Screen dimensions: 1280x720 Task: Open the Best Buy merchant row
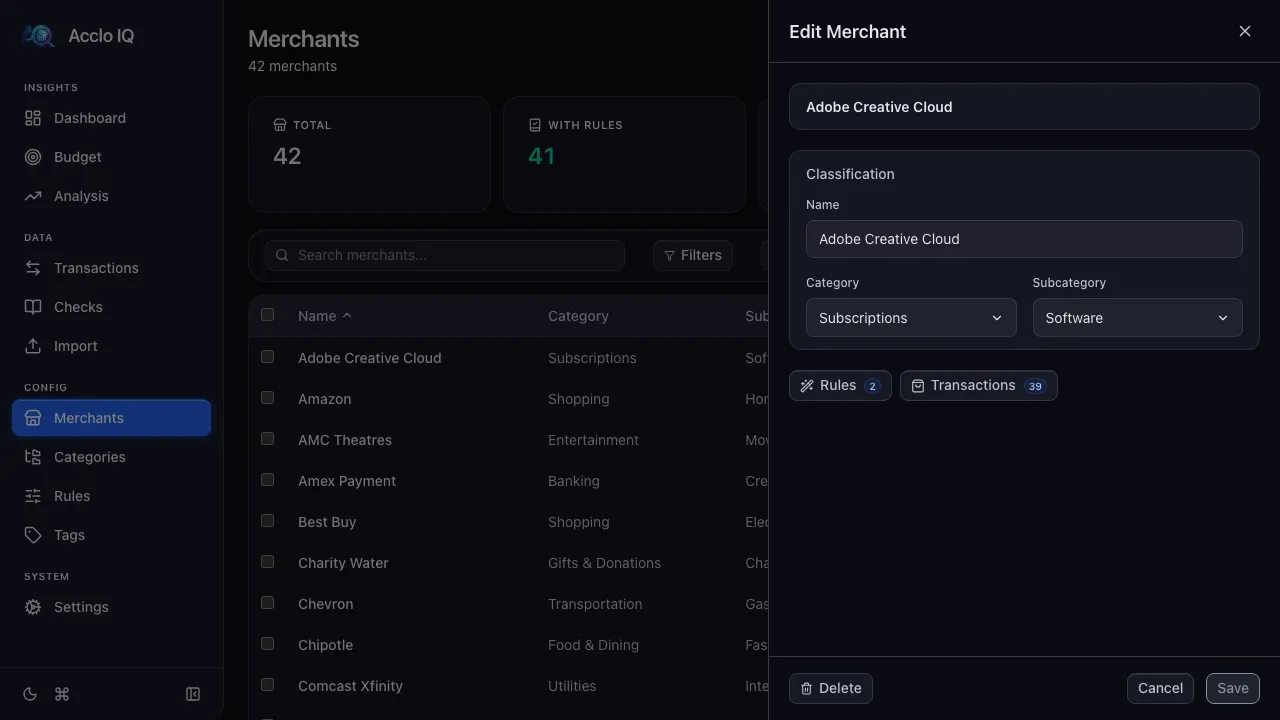click(508, 522)
